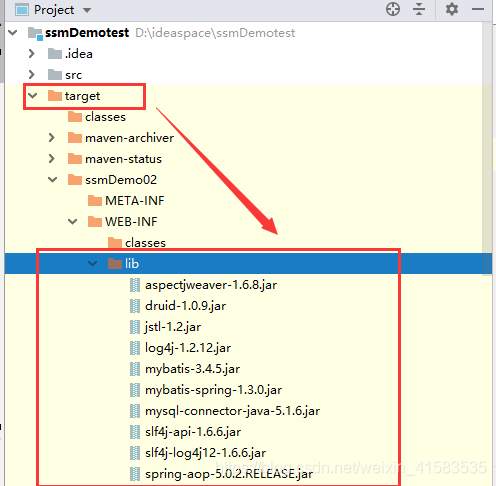
Task: Click the ssmDemotest module folder icon
Action: (x=35, y=33)
